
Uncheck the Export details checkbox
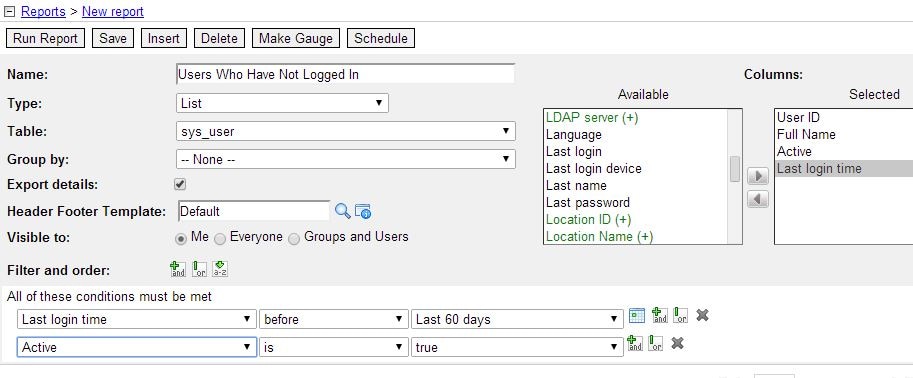(x=180, y=185)
